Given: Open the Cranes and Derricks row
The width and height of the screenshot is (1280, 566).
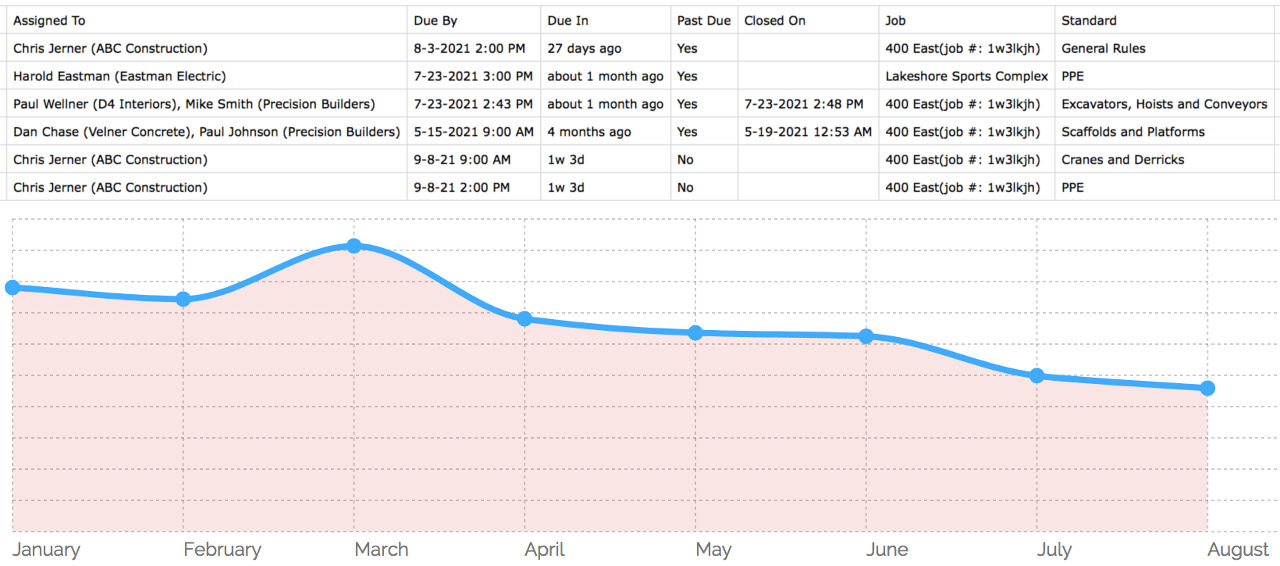Looking at the screenshot, I should [640, 160].
